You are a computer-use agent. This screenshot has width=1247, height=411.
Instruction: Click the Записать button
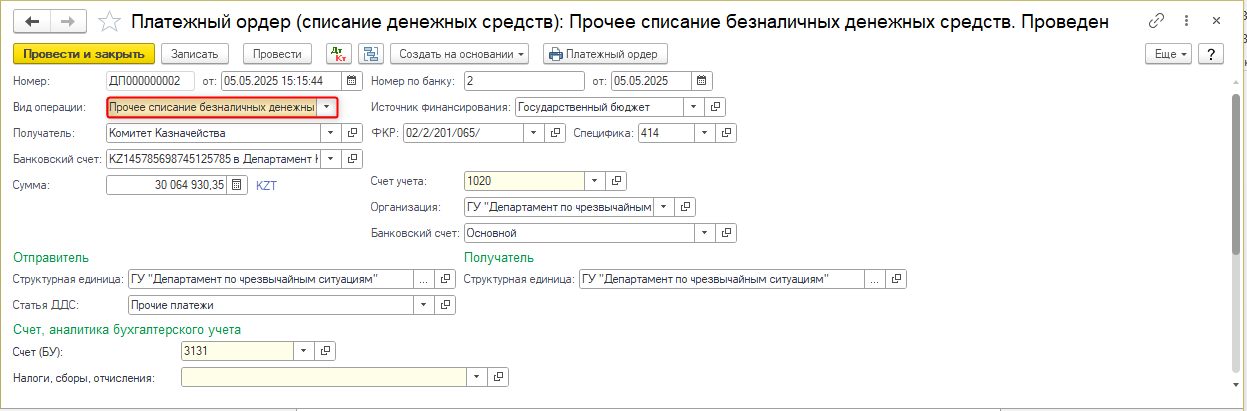pos(195,54)
